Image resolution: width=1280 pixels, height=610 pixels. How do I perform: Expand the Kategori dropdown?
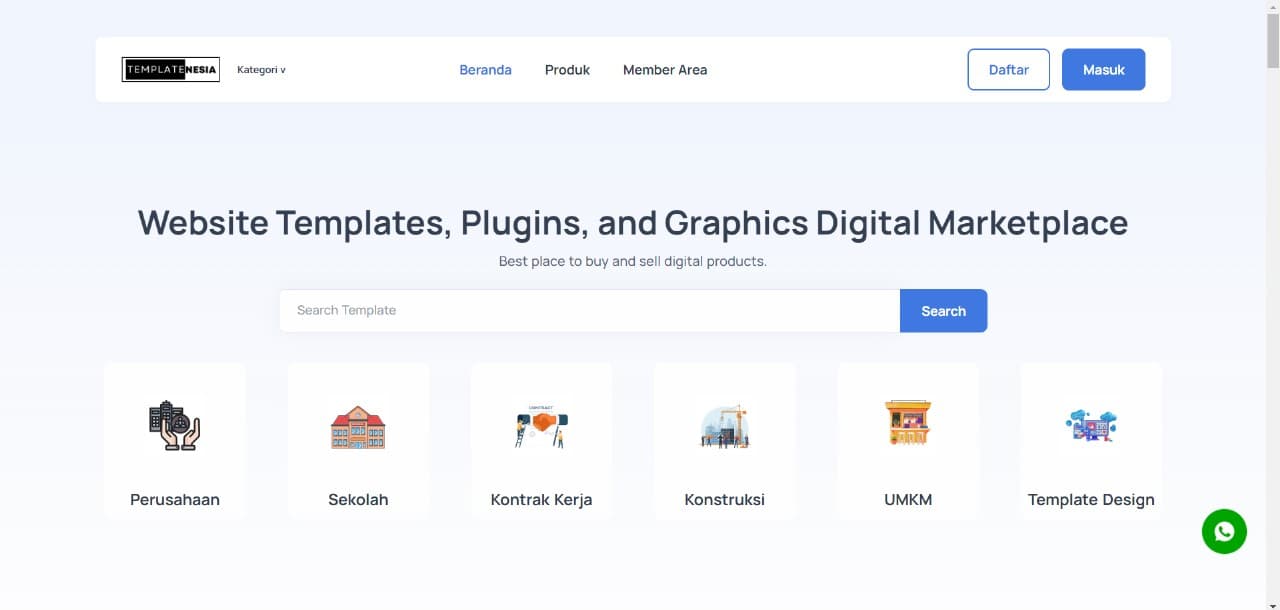coord(261,70)
